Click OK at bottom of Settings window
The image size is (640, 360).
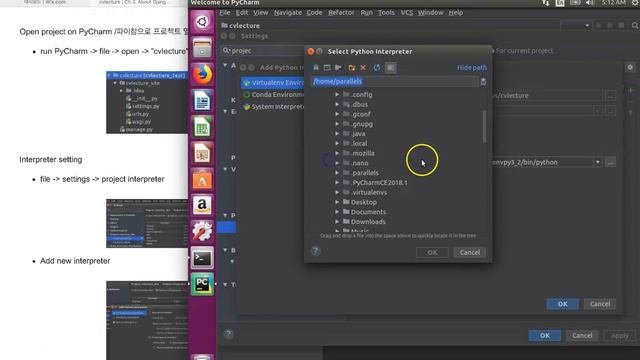click(545, 336)
